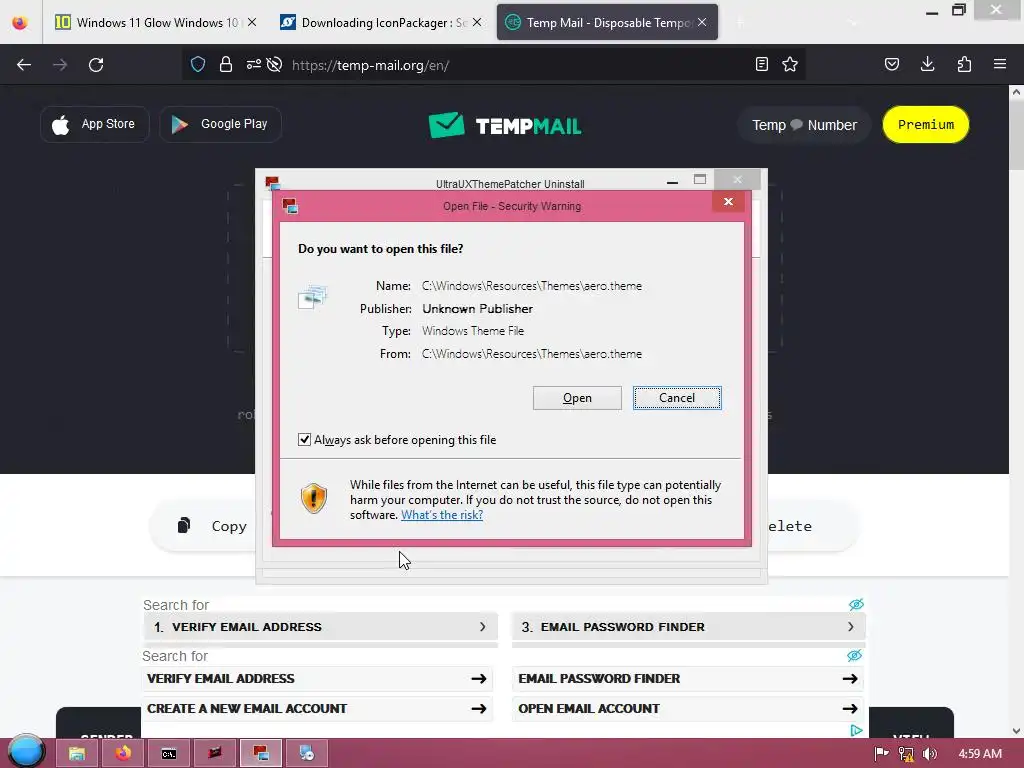The height and width of the screenshot is (768, 1024).
Task: Open the Command Prompt taskbar icon
Action: click(x=168, y=754)
